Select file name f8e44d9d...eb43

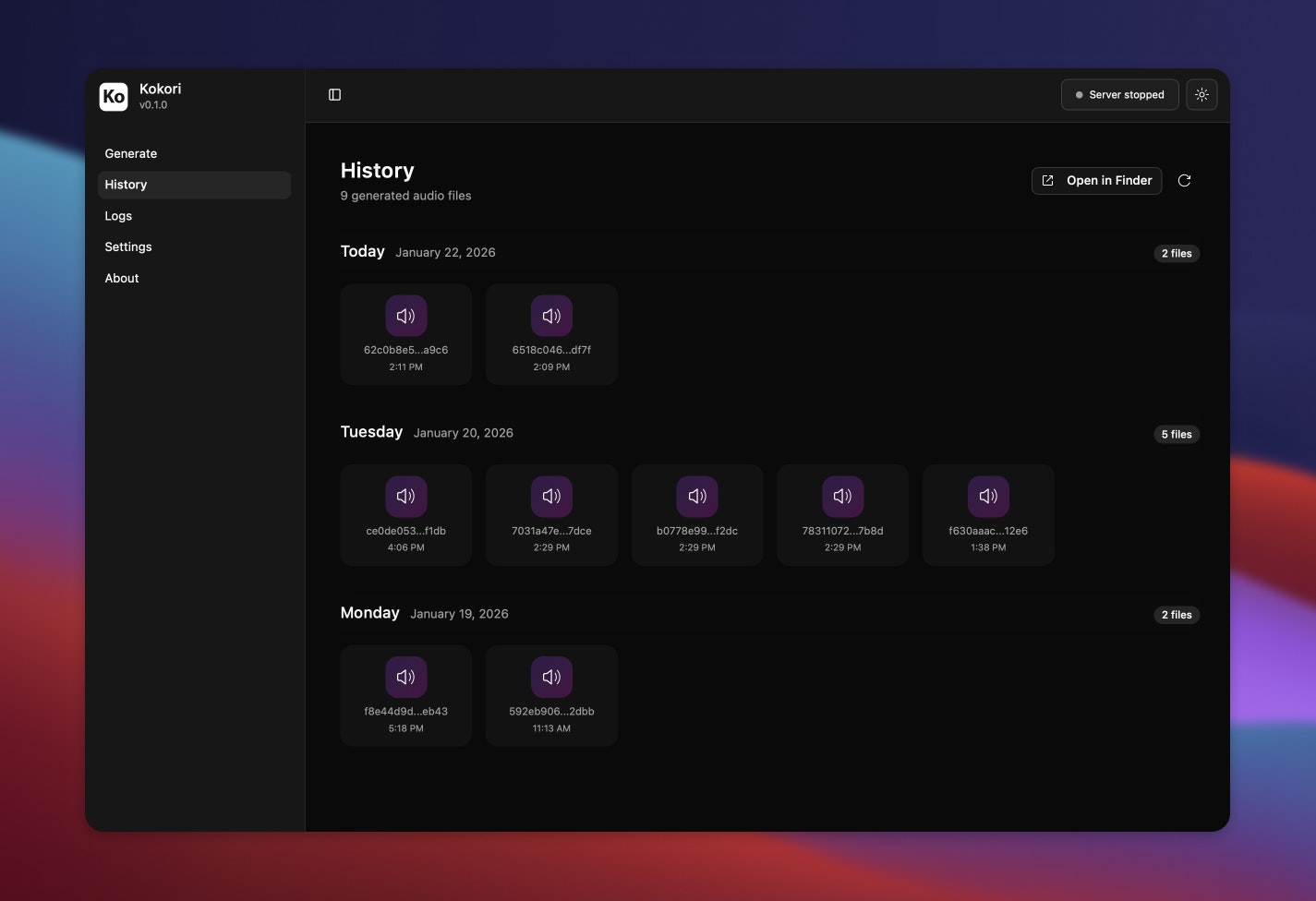tap(406, 712)
